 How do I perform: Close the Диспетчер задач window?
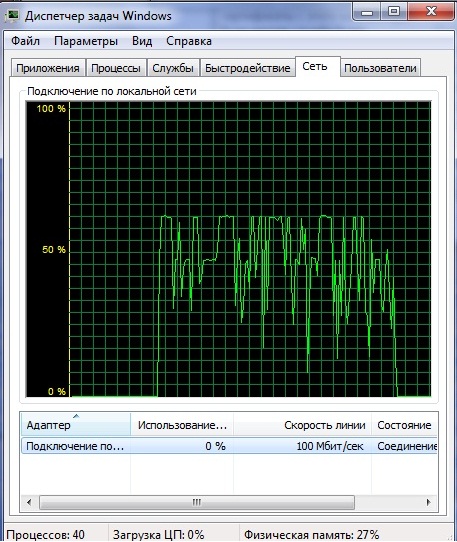(431, 12)
